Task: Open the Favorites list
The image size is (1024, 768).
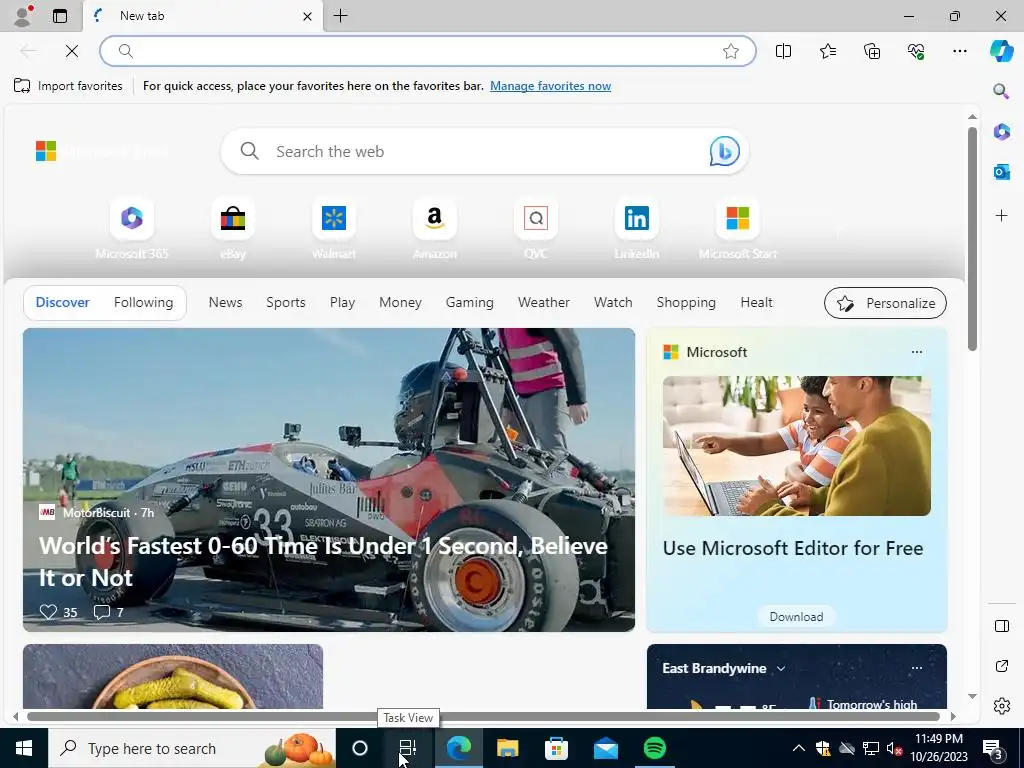Action: (827, 51)
